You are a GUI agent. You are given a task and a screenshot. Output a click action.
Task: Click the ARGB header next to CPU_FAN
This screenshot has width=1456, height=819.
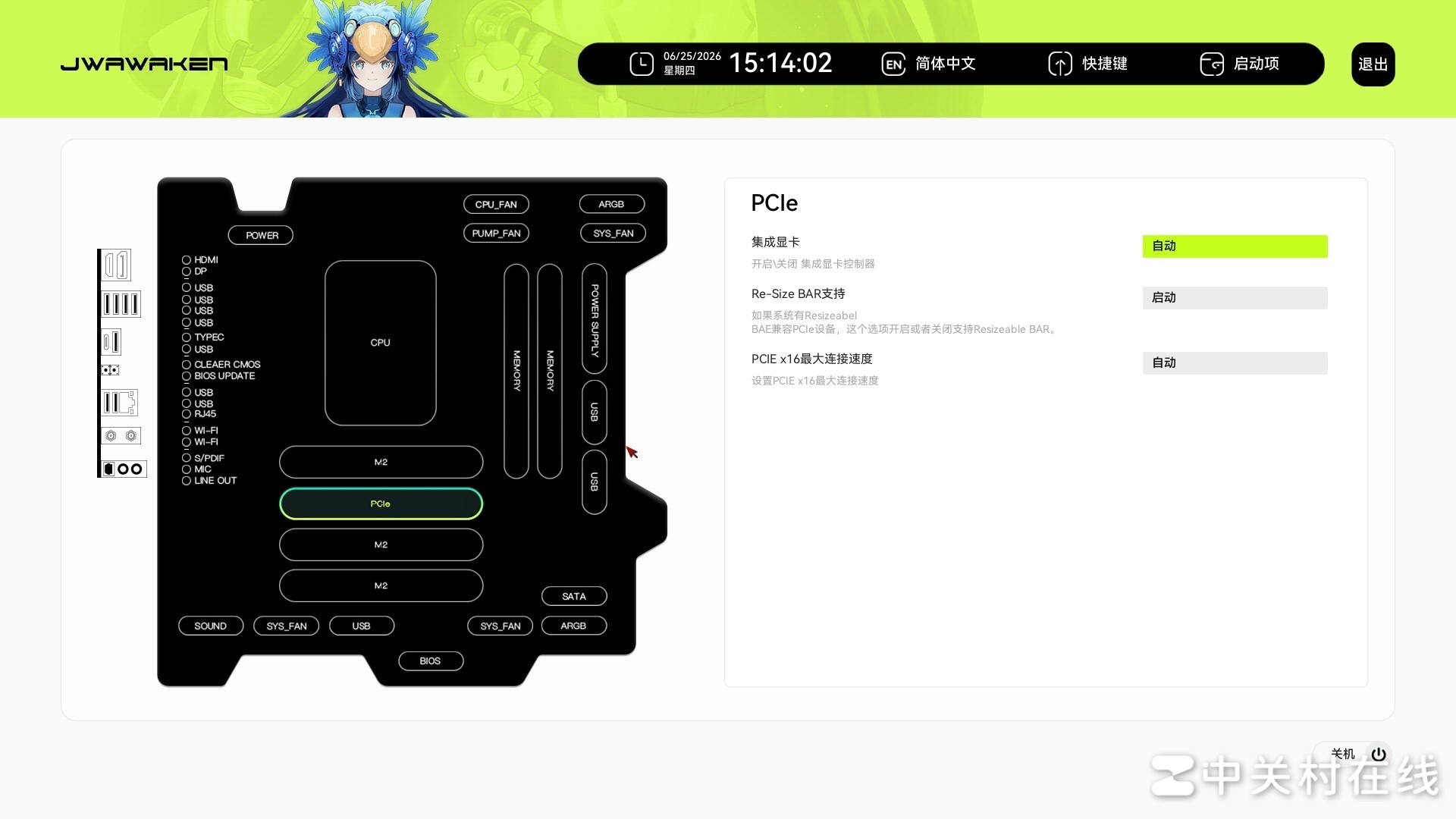611,205
